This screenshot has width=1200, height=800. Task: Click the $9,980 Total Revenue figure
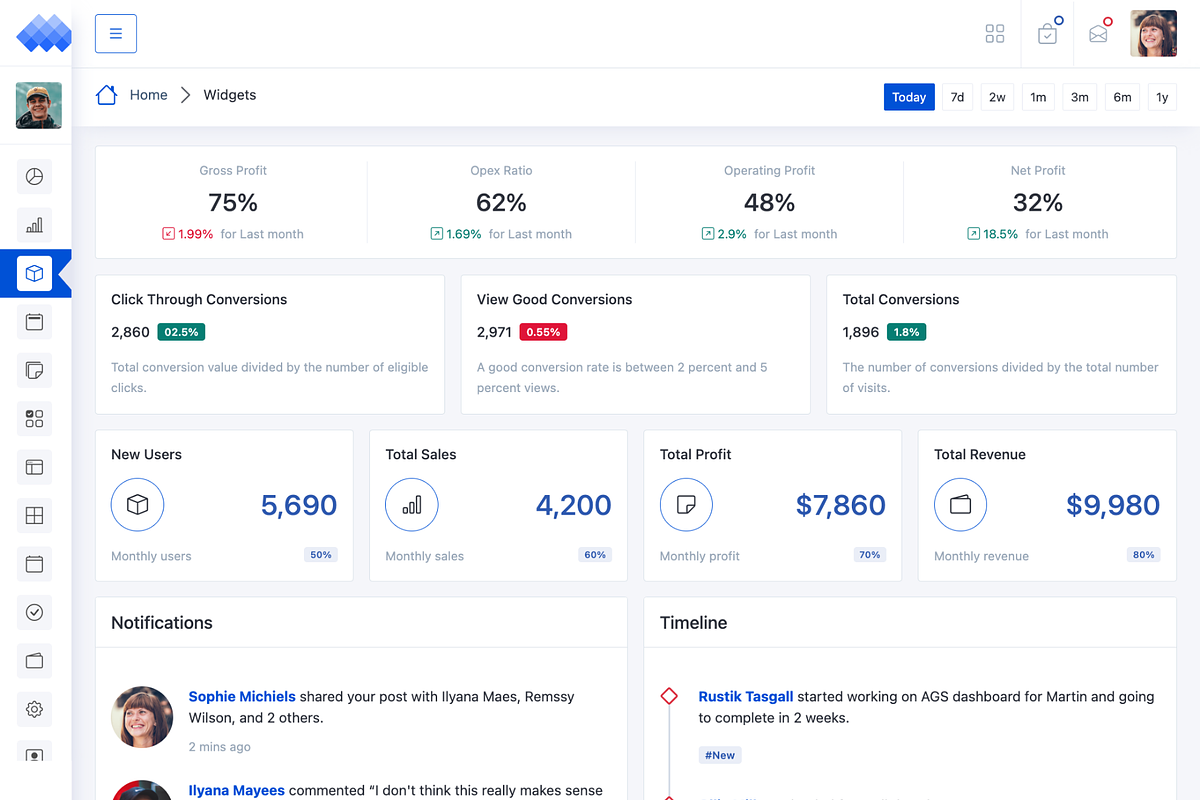(x=1113, y=505)
